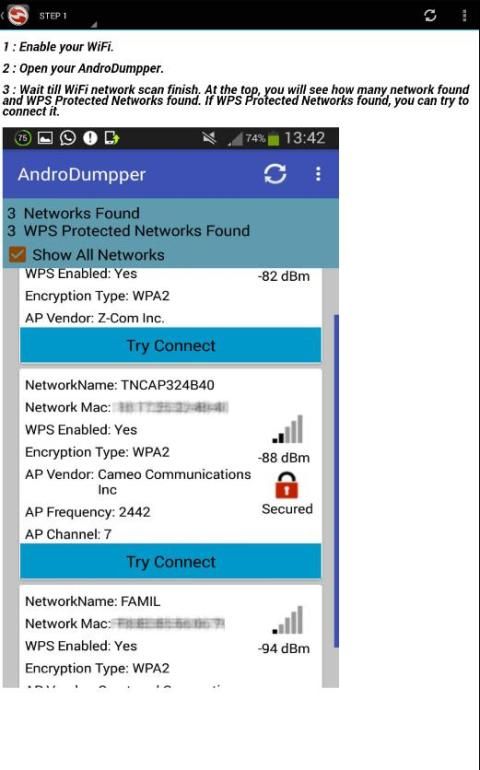The height and width of the screenshot is (770, 480).
Task: Tap the picture notification icon in status bar
Action: [x=45, y=138]
